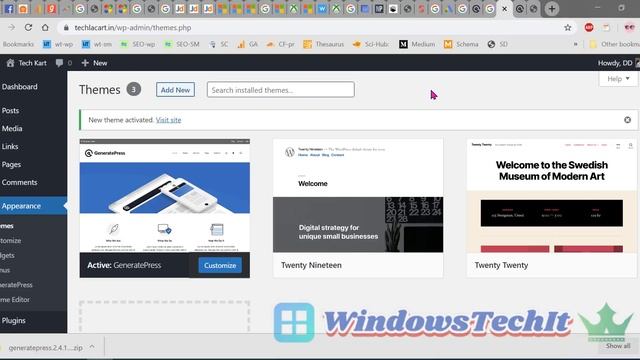Click Customize on GeneratePress theme
This screenshot has height=360, width=640.
220,265
